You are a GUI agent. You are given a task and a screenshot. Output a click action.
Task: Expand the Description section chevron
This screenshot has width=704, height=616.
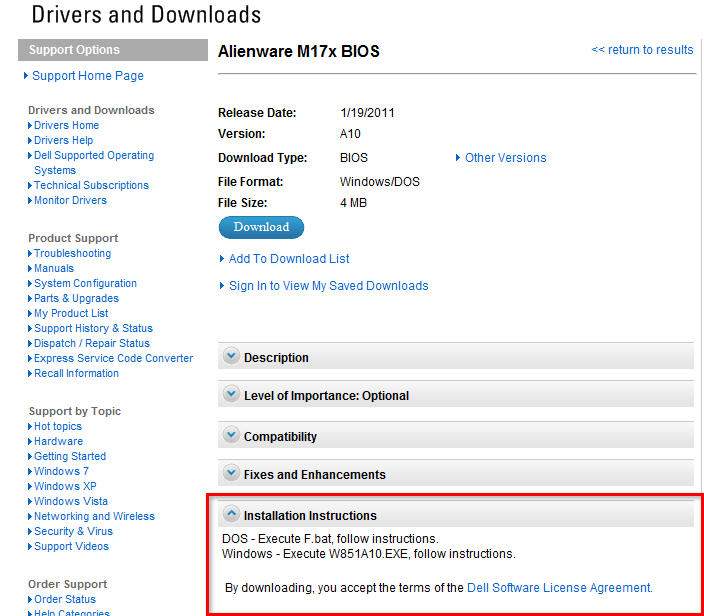pos(231,357)
